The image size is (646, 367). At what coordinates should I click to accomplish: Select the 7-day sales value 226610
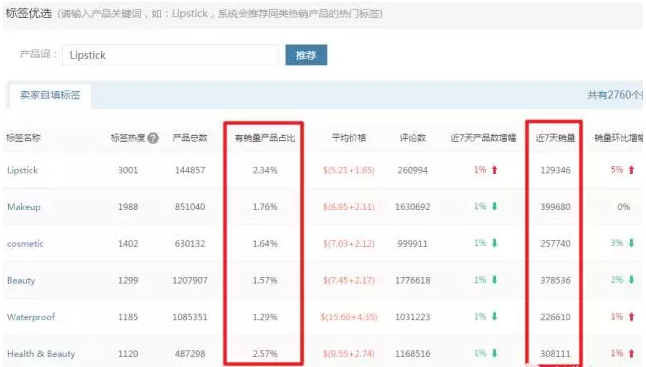555,317
